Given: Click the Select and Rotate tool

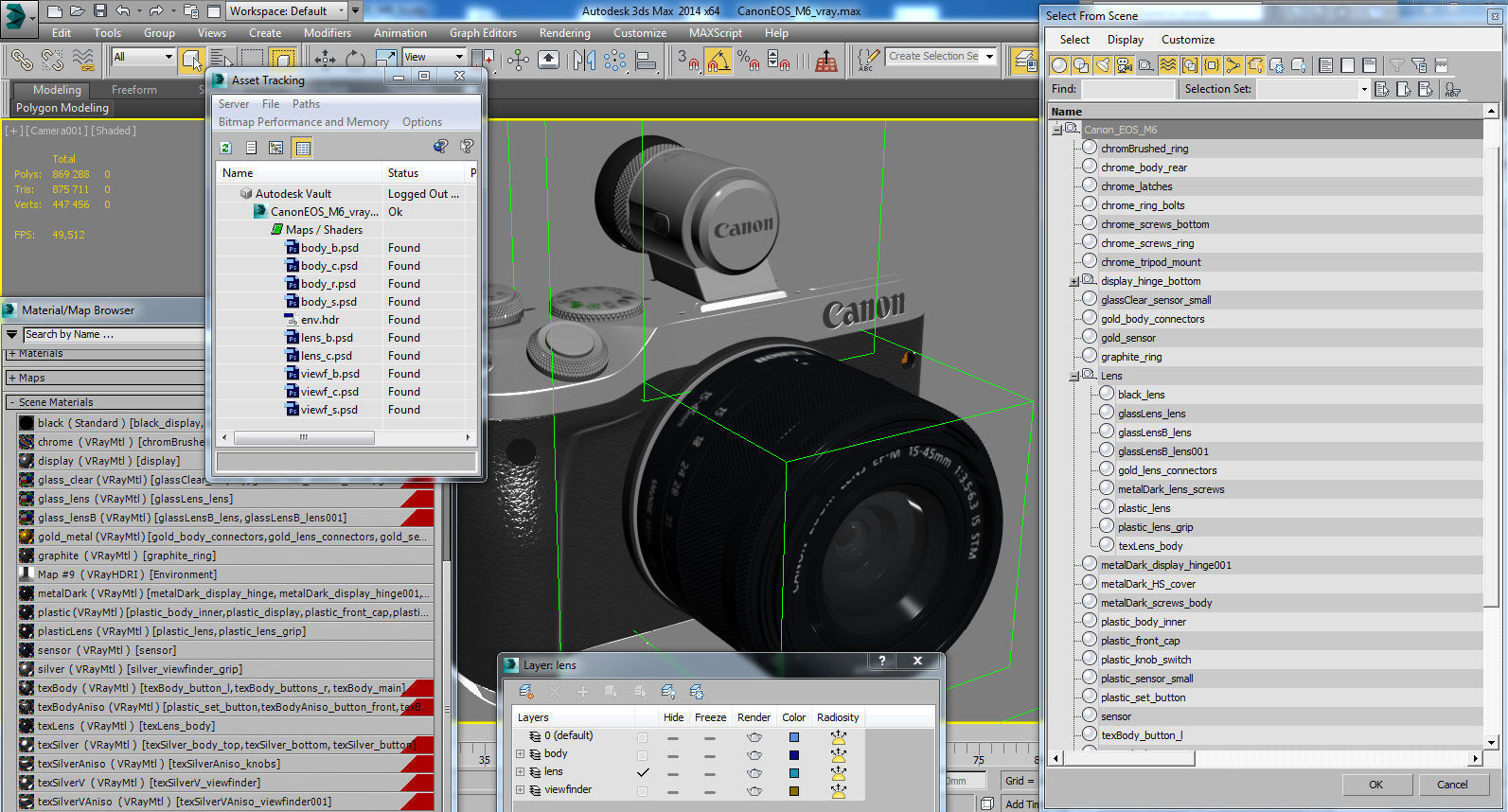Looking at the screenshot, I should click(355, 60).
